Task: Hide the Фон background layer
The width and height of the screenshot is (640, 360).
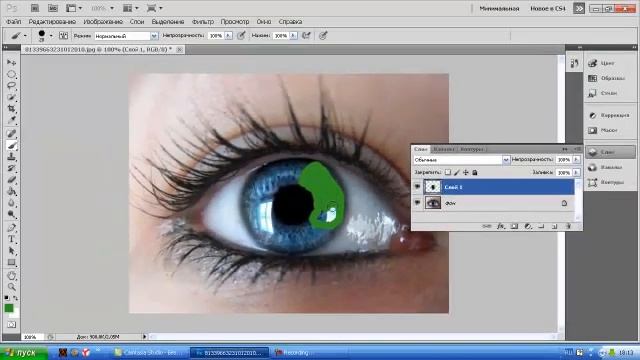Action: pos(417,202)
